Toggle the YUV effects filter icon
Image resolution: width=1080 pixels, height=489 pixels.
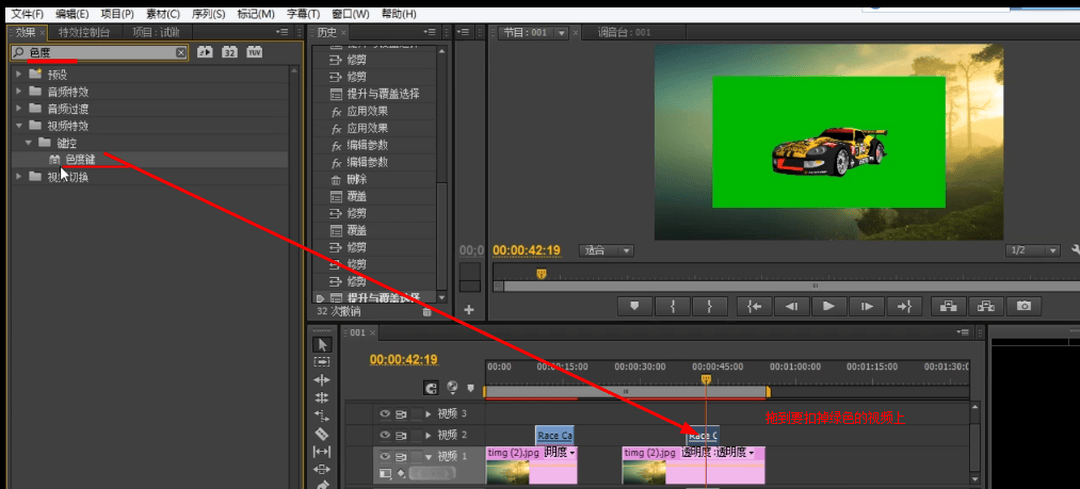254,52
